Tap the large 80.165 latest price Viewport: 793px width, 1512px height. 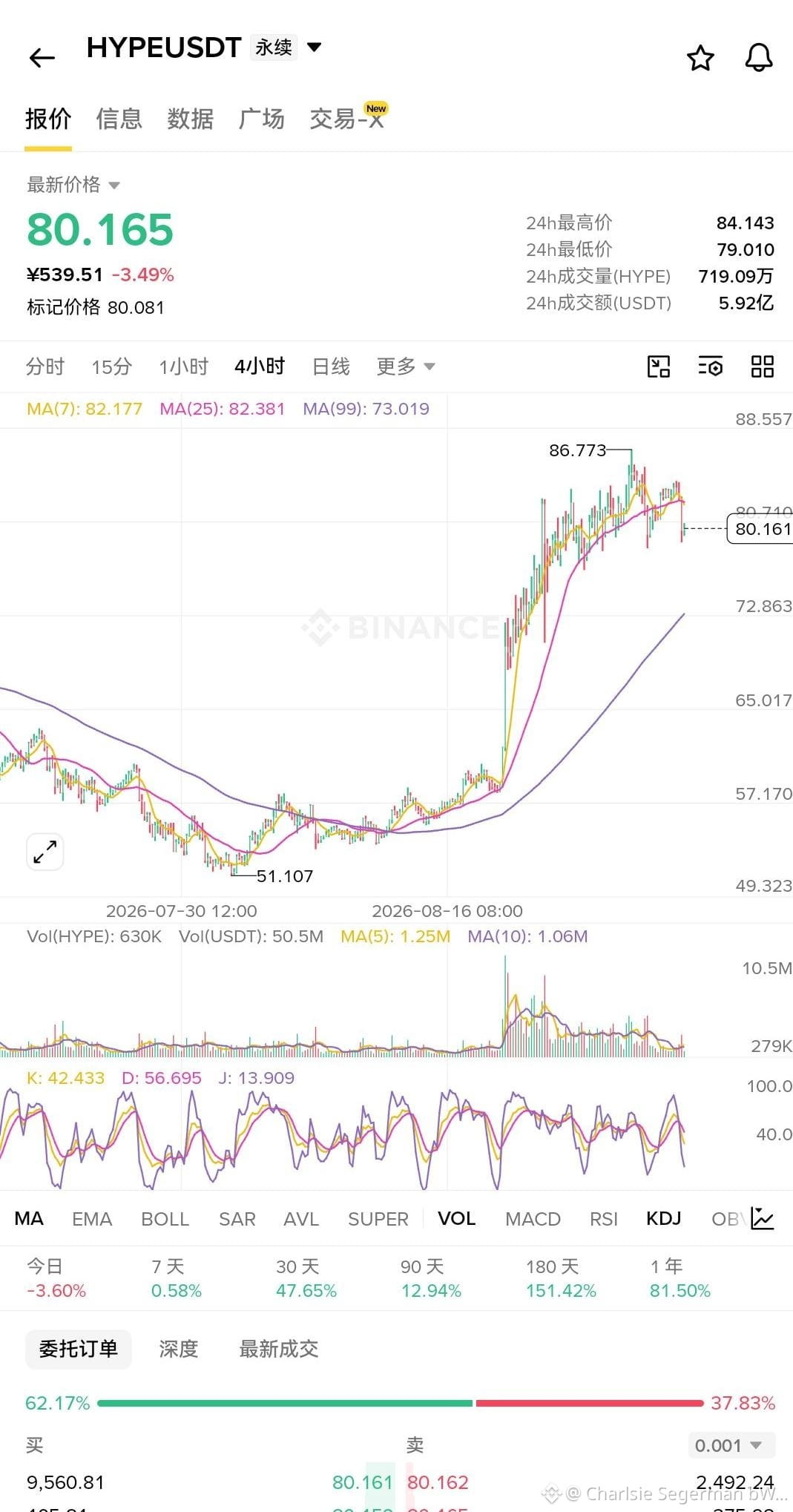tap(100, 229)
